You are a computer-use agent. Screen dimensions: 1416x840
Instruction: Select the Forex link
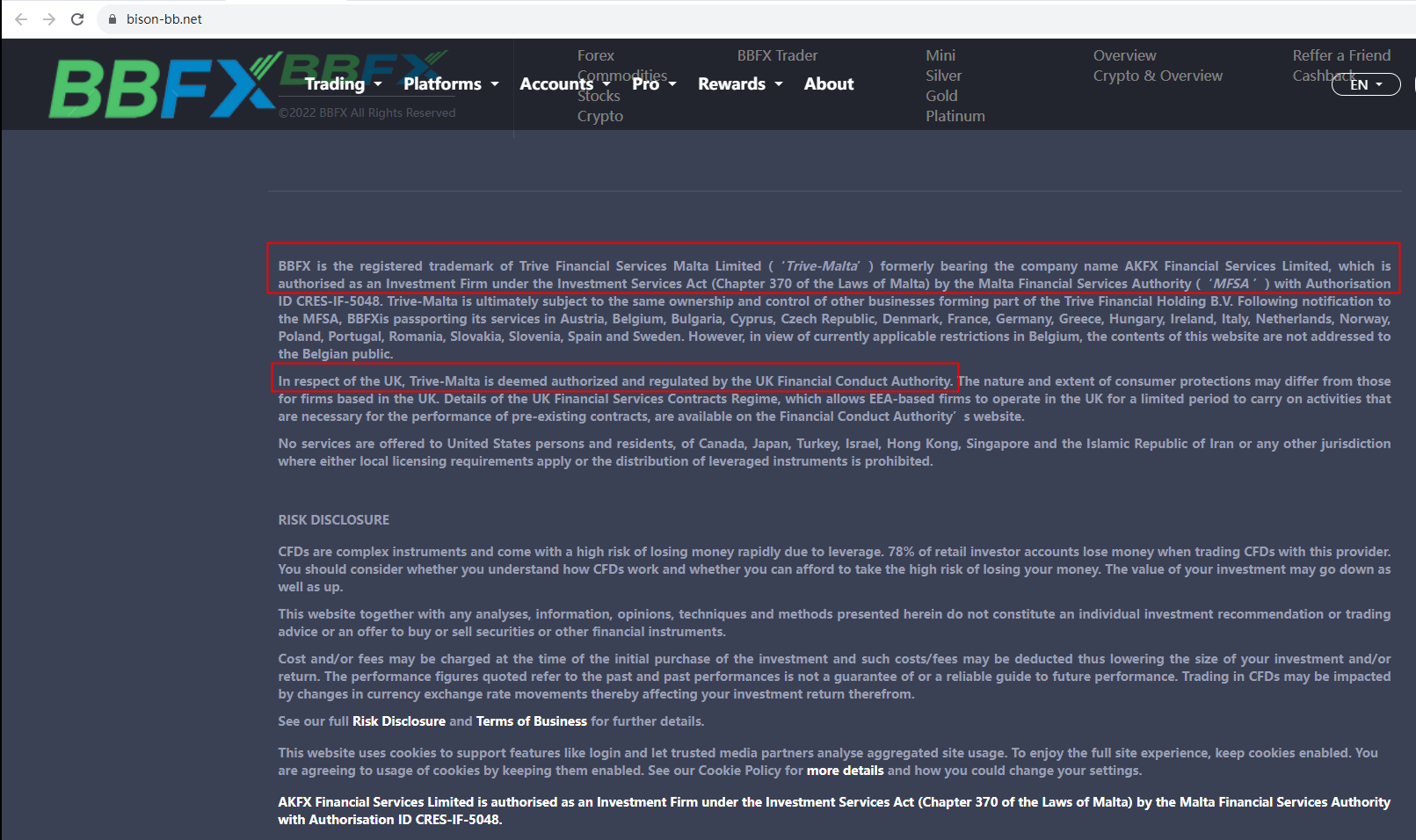596,55
